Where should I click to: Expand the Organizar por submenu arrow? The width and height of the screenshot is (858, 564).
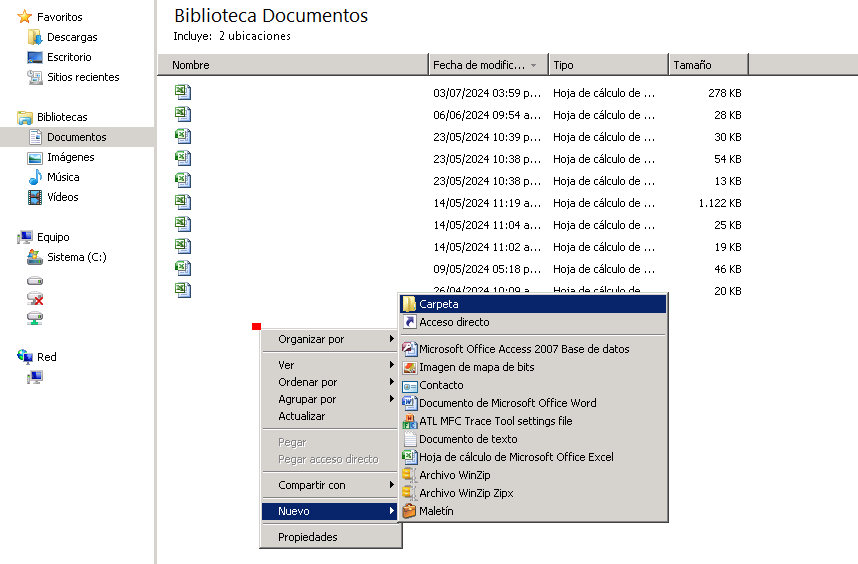pyautogui.click(x=392, y=339)
